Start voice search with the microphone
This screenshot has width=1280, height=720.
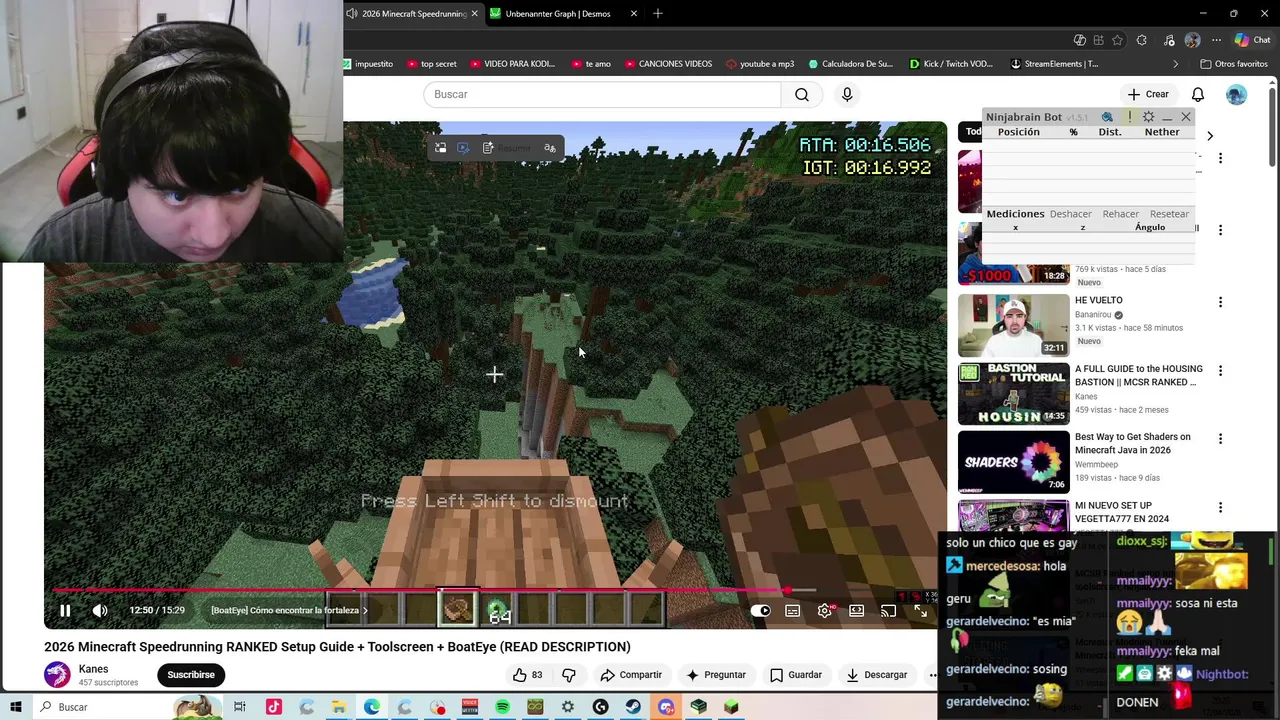(x=847, y=94)
